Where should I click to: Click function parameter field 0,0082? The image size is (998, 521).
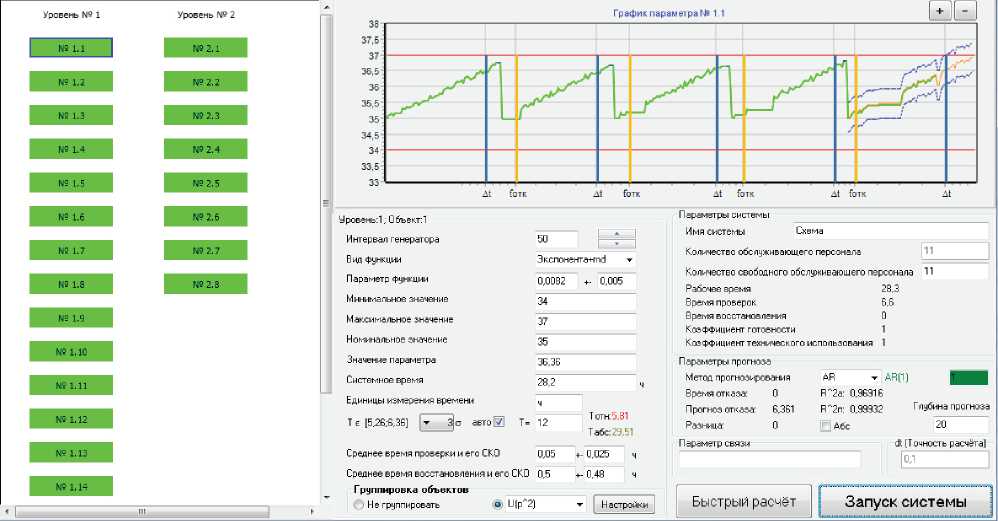tap(556, 281)
